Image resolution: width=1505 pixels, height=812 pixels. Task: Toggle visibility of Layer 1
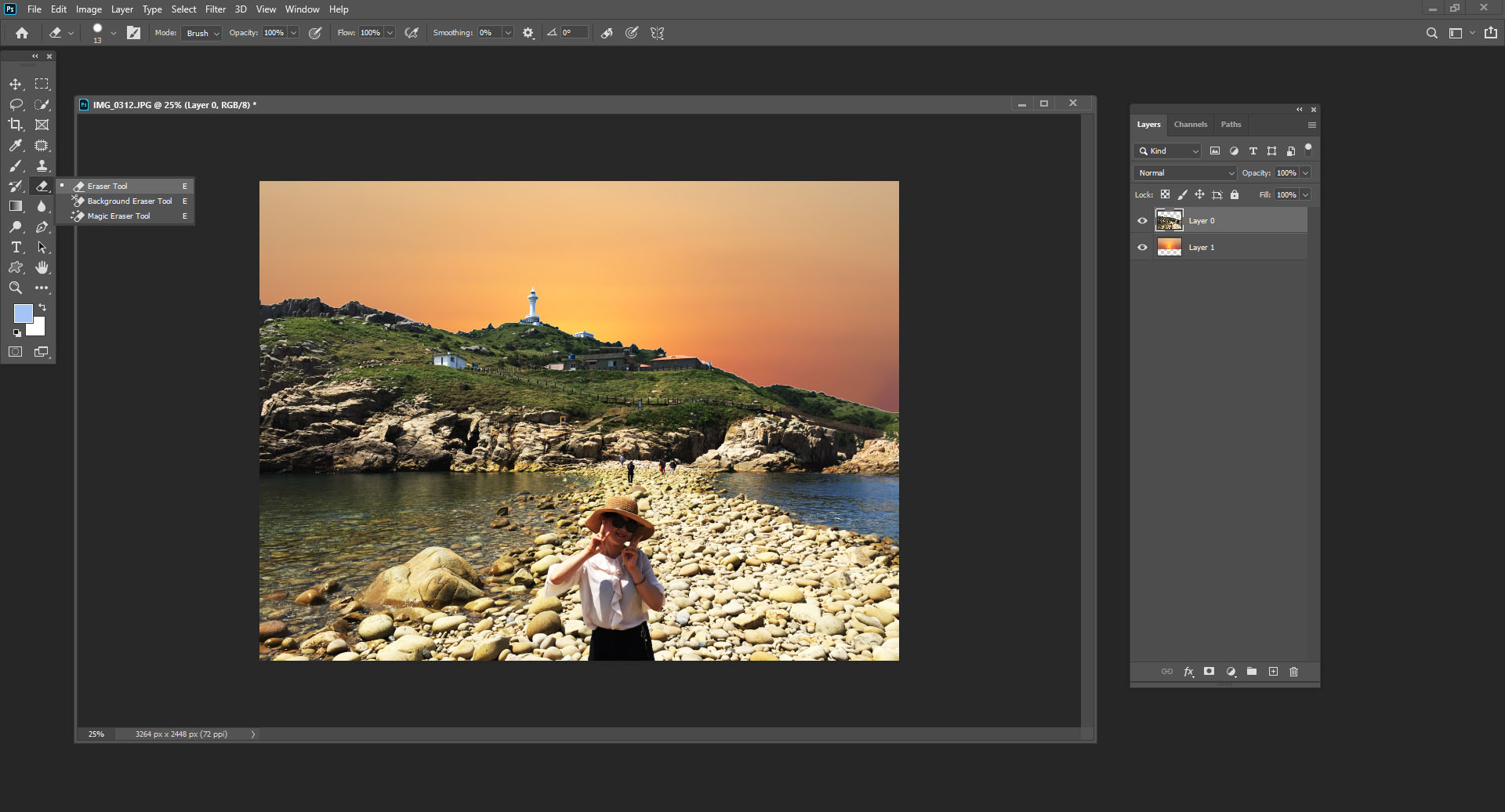1142,248
